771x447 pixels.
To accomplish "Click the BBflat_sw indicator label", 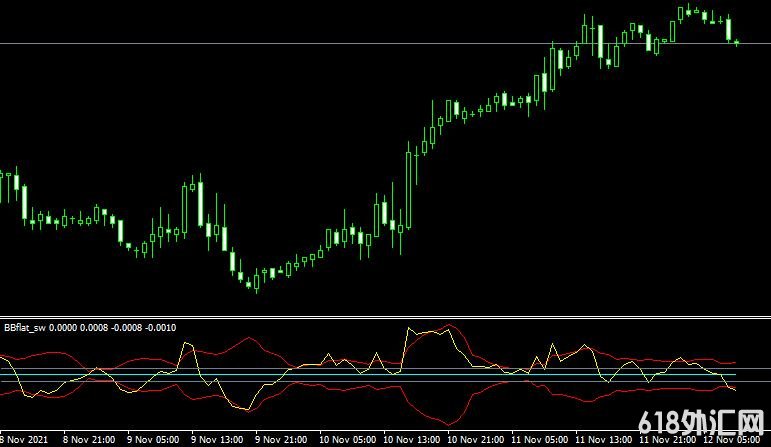I will click(90, 328).
